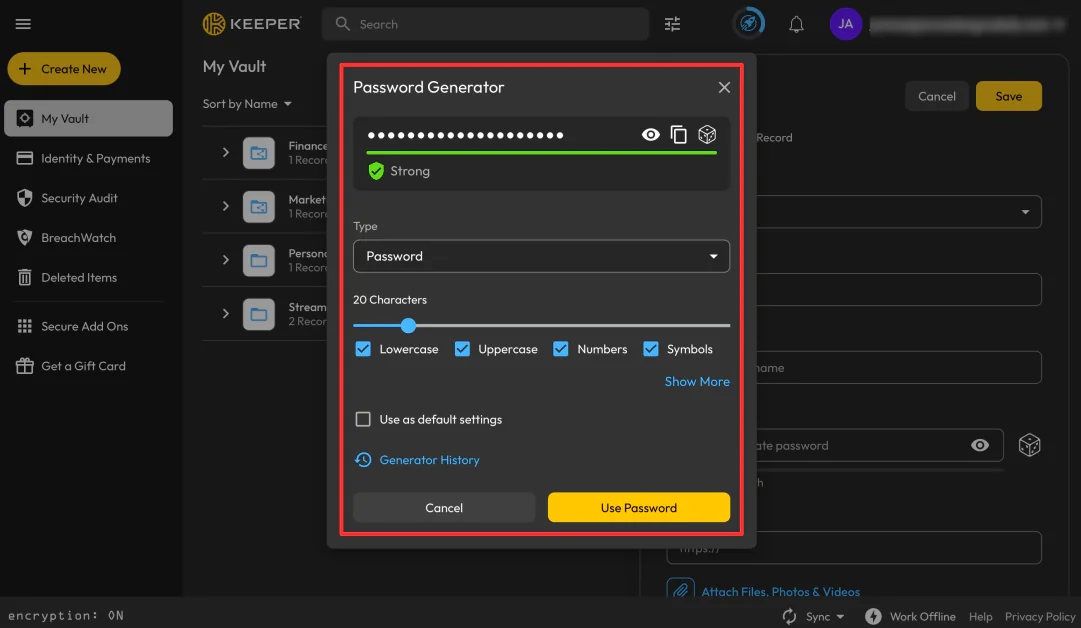Copy the generated password icon

coord(678,134)
